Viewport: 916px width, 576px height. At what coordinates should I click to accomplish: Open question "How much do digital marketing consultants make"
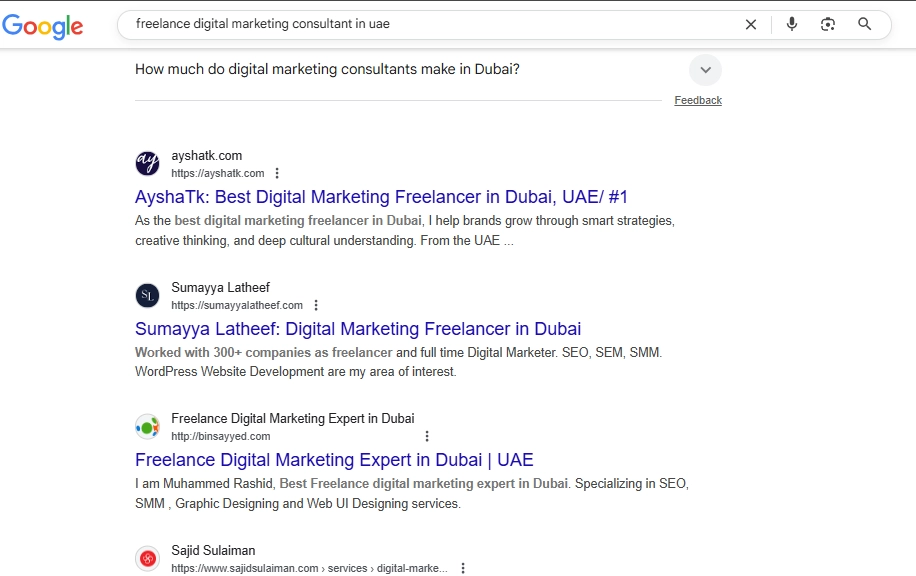tap(327, 70)
